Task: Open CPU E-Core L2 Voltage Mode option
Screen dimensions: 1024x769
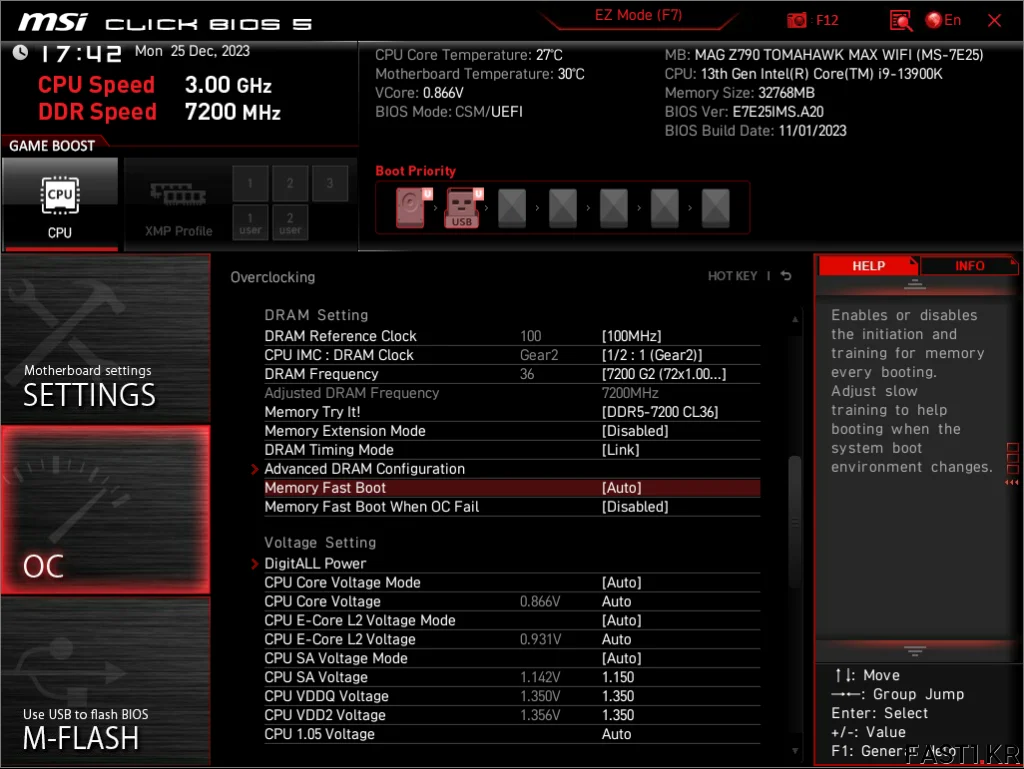Action: [x=512, y=620]
